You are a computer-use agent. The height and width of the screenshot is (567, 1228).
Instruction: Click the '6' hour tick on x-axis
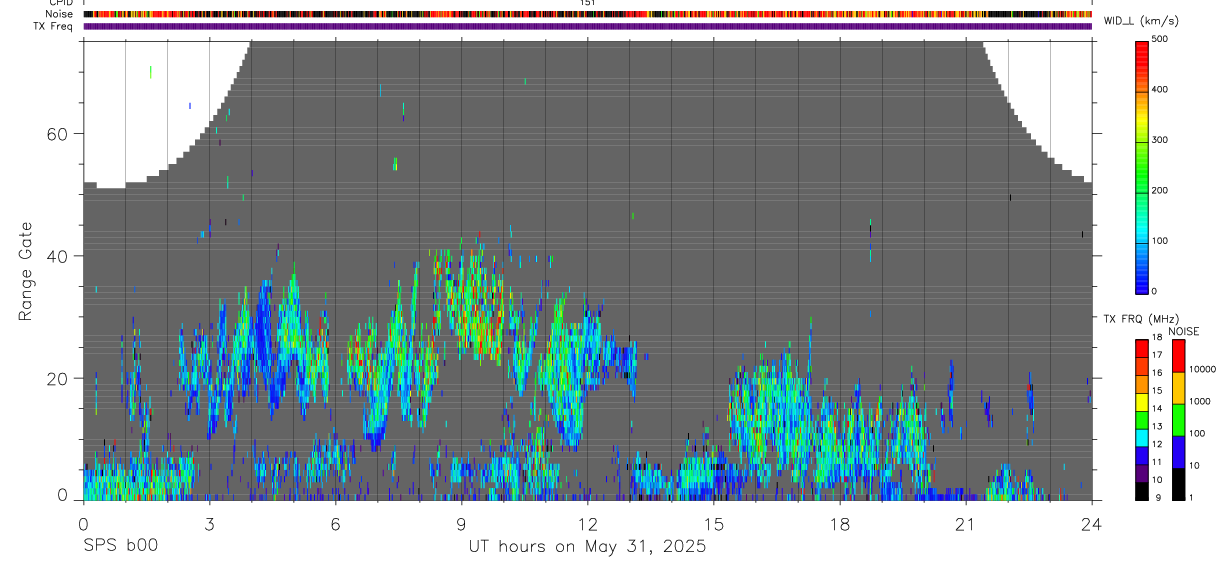tap(336, 523)
